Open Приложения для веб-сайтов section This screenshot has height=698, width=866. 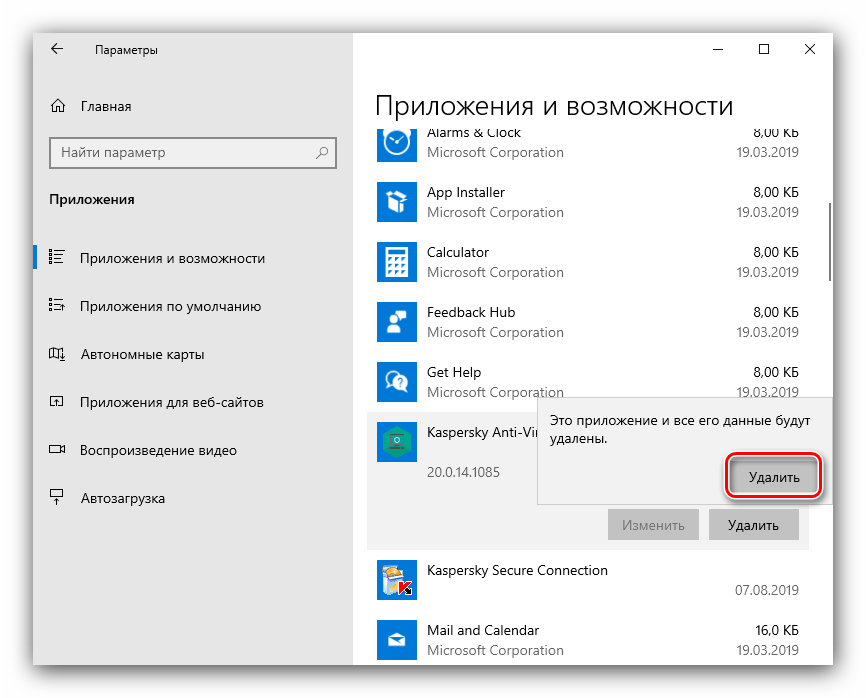click(171, 402)
